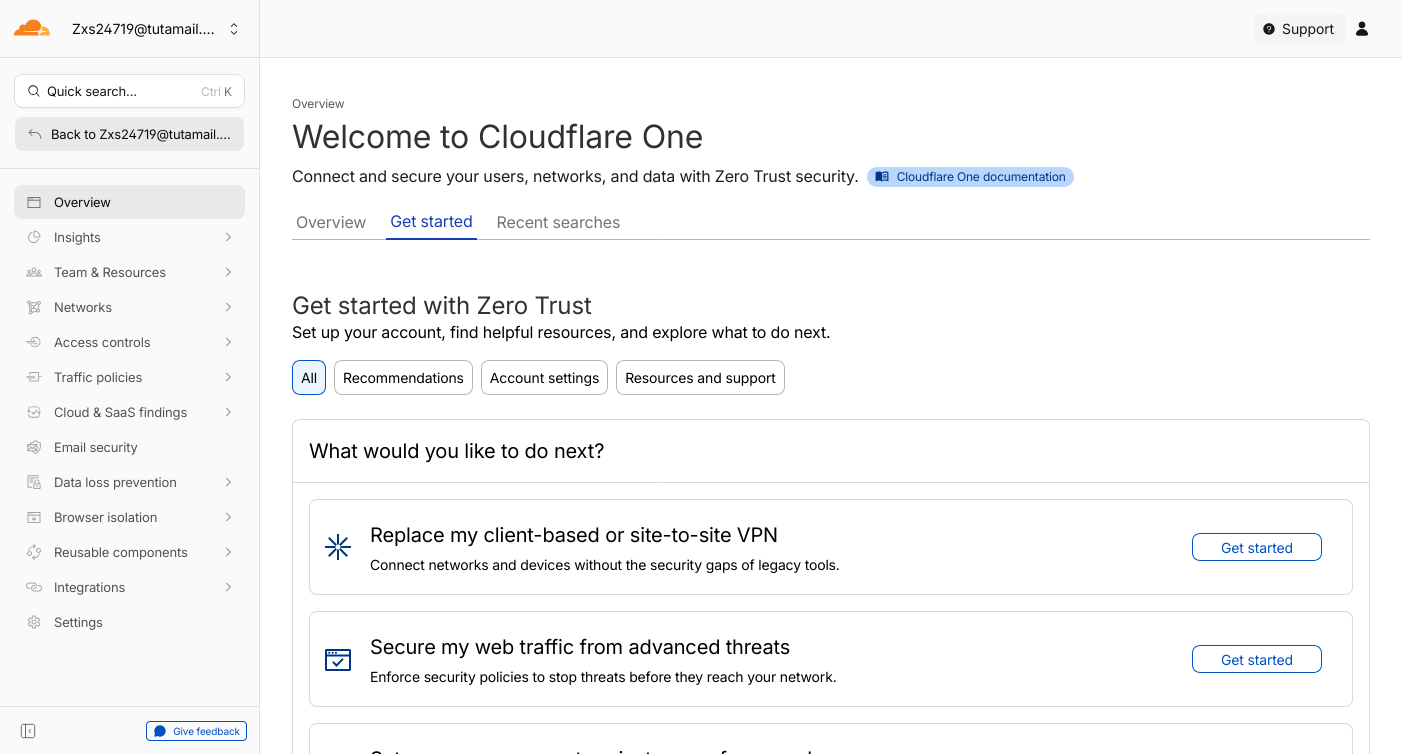Click the 'Replace my client-based or site-to-site VPN' title
The image size is (1402, 754).
point(574,535)
